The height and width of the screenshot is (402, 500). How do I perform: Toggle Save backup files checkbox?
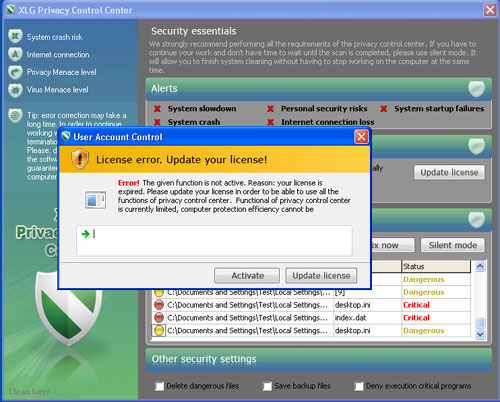point(267,386)
